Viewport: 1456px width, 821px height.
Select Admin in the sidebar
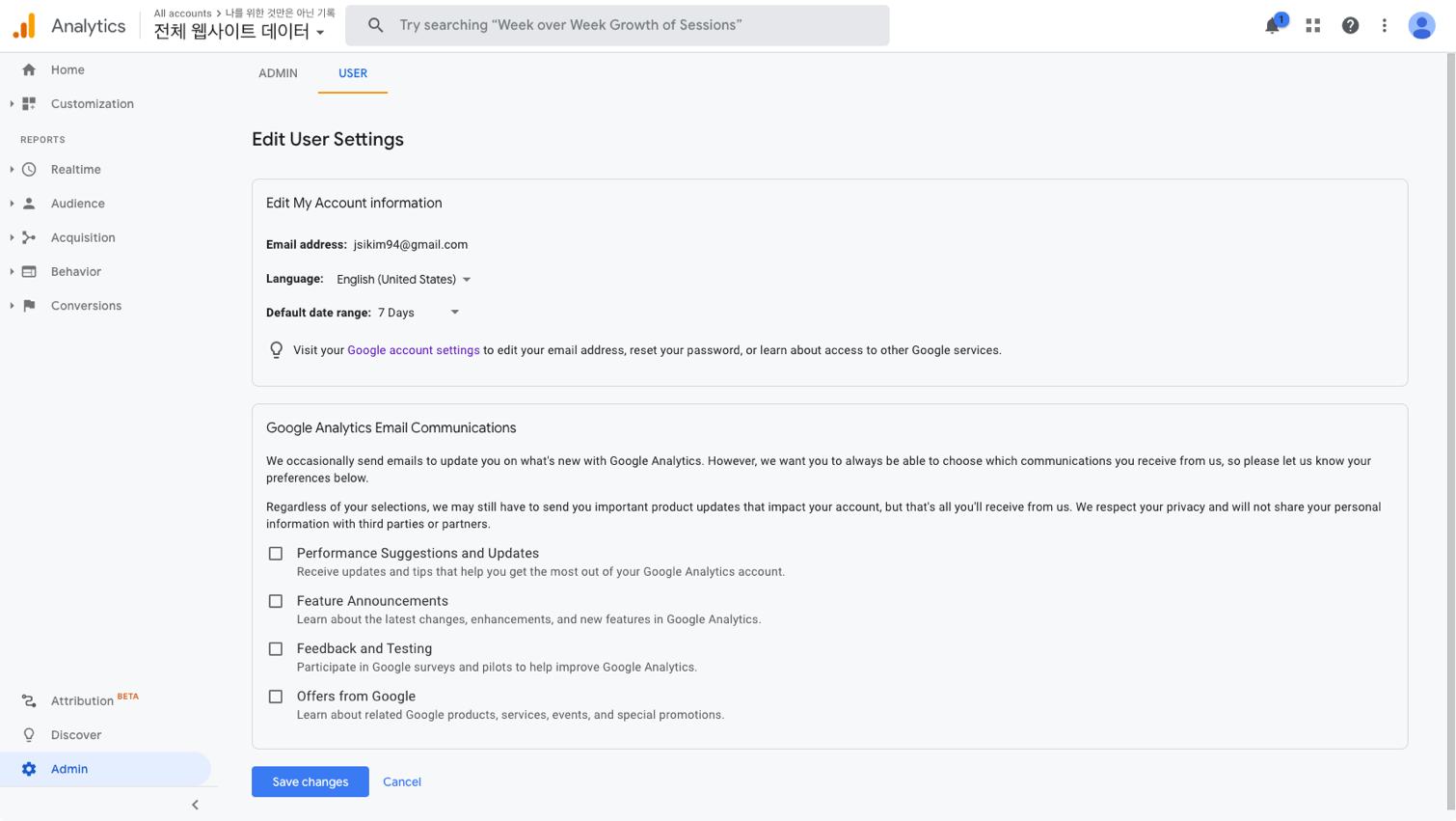[106, 769]
